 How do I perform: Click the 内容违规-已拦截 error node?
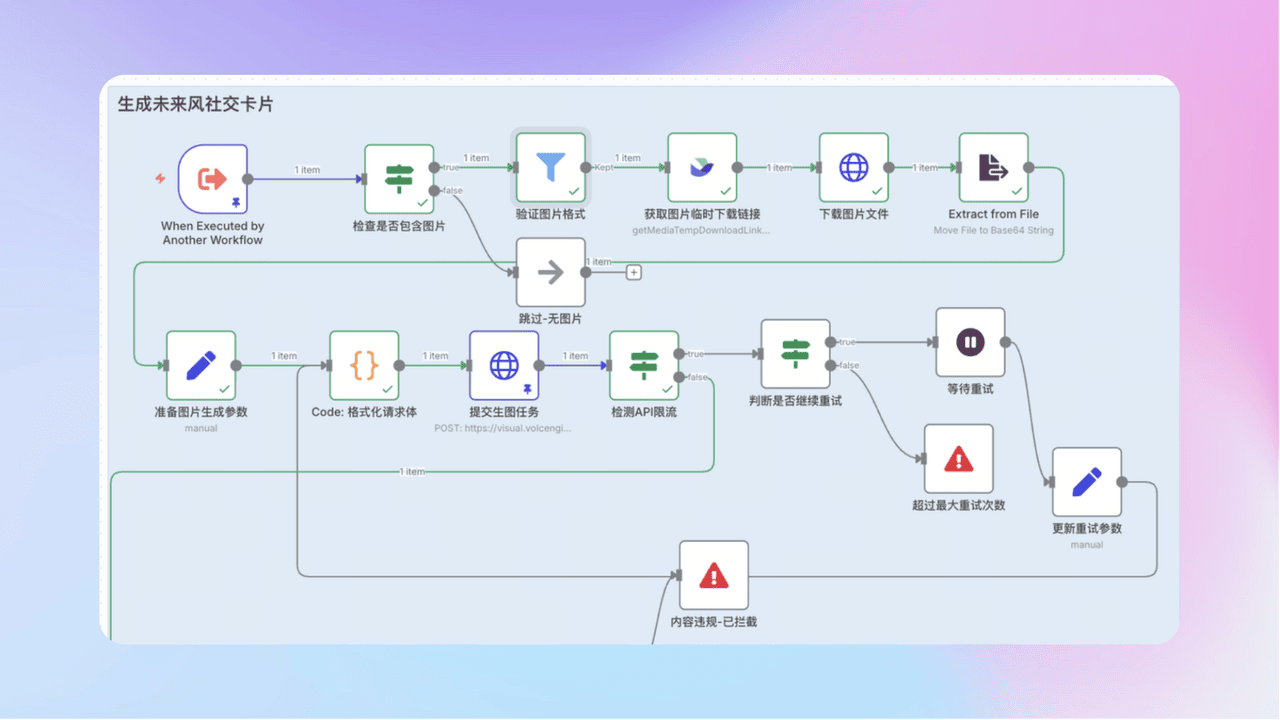tap(713, 575)
